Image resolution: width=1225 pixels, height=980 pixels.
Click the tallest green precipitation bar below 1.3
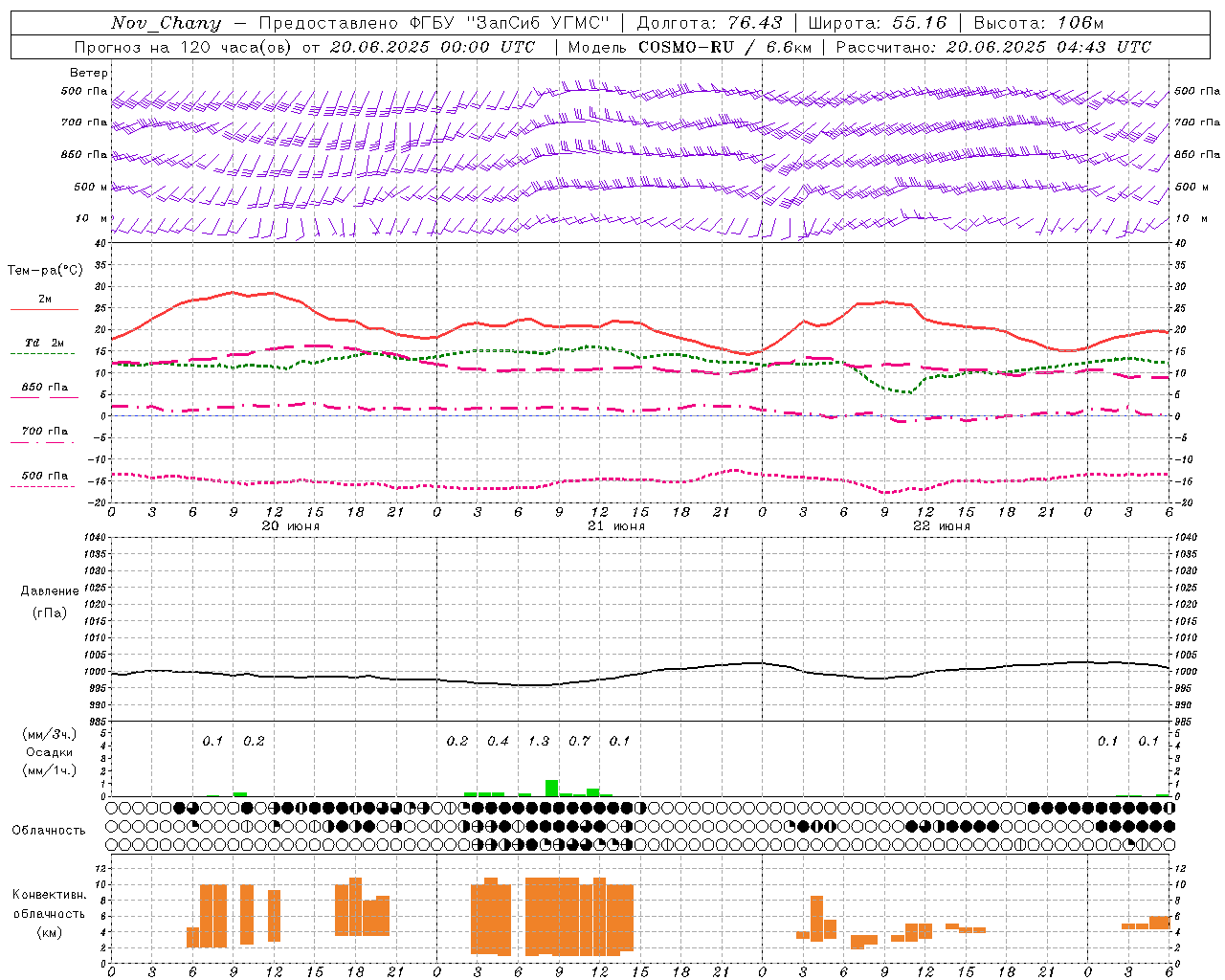552,789
